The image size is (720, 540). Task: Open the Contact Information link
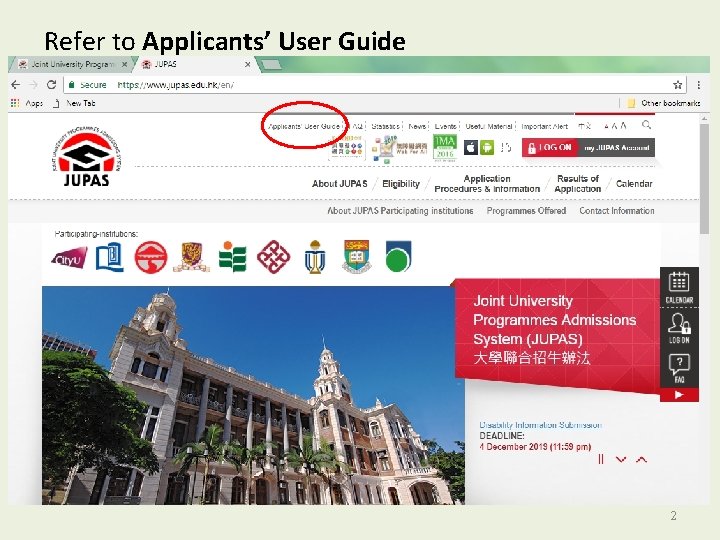617,211
